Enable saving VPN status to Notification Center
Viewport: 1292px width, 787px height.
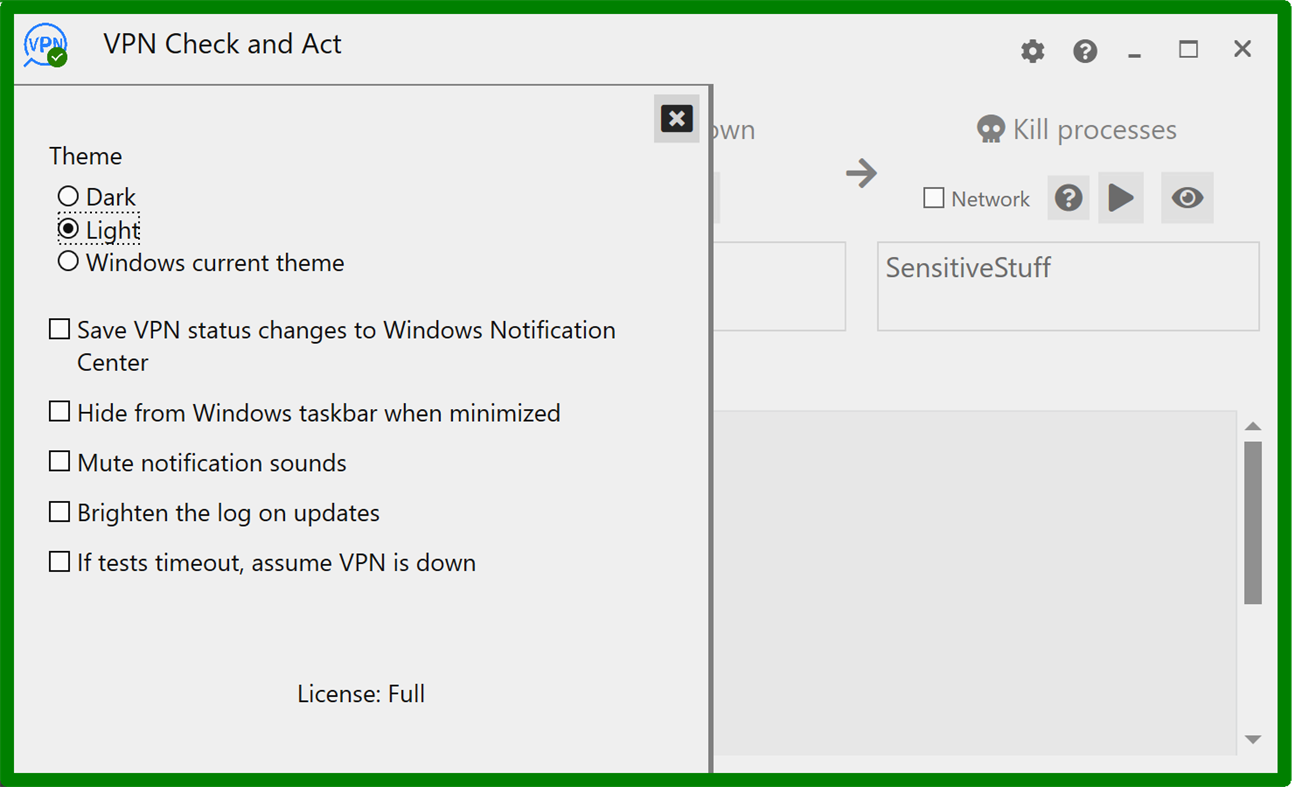click(60, 330)
